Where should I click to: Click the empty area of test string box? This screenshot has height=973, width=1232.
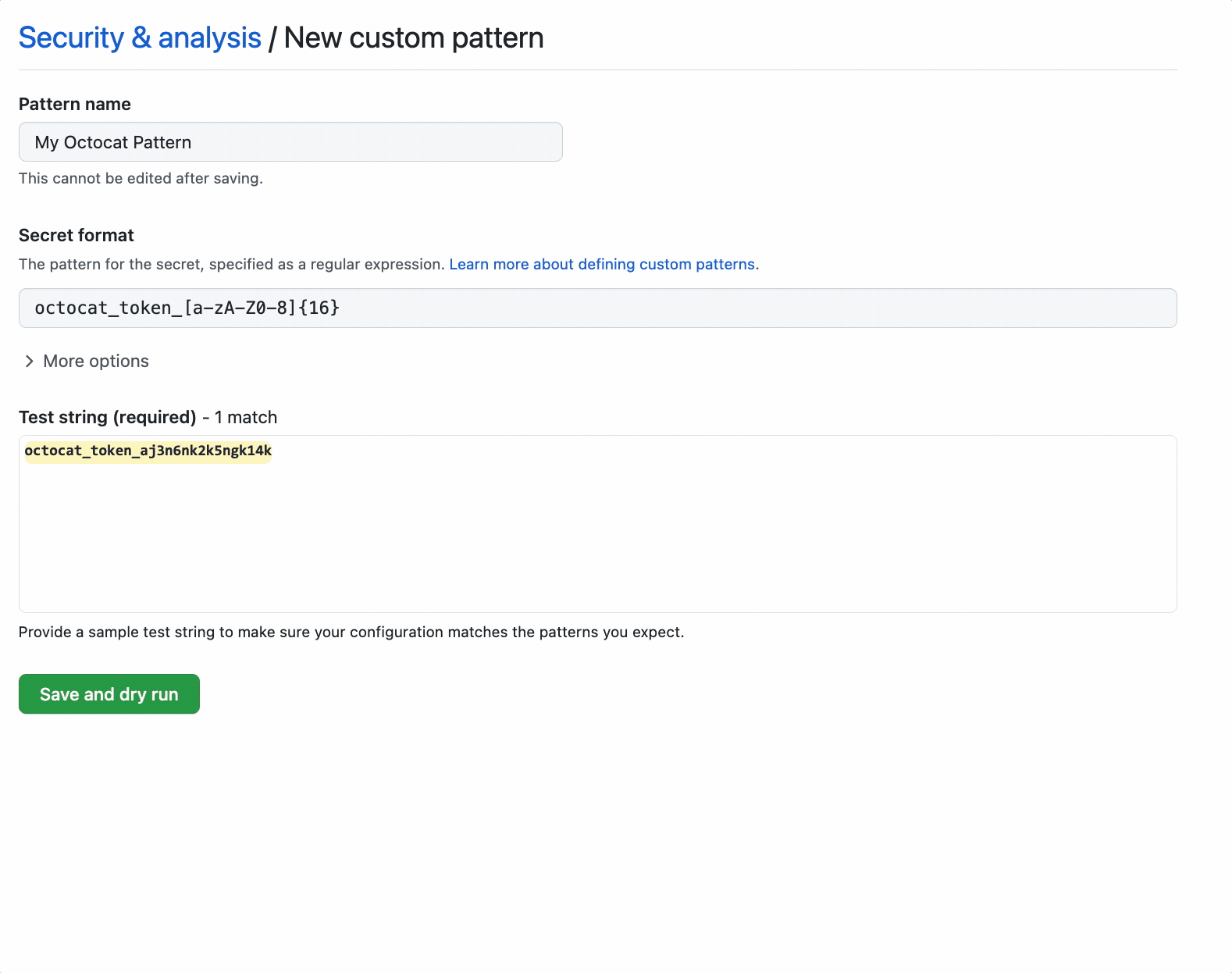(x=597, y=539)
